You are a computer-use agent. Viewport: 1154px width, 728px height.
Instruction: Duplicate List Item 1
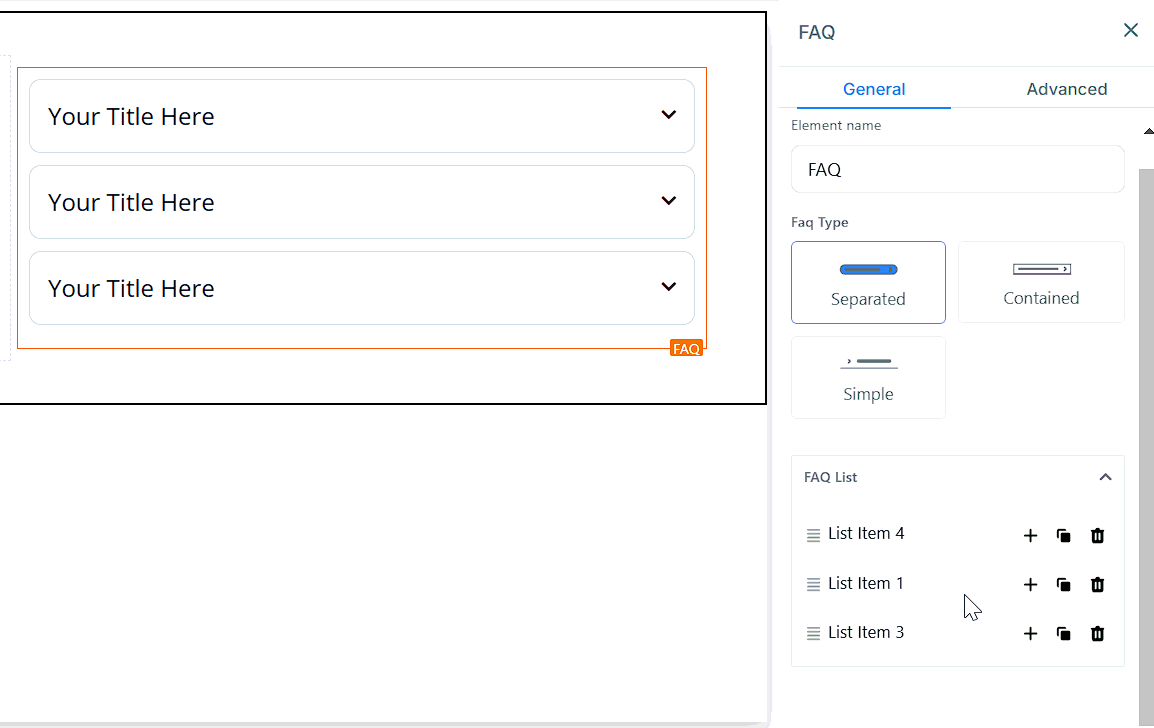[1064, 585]
